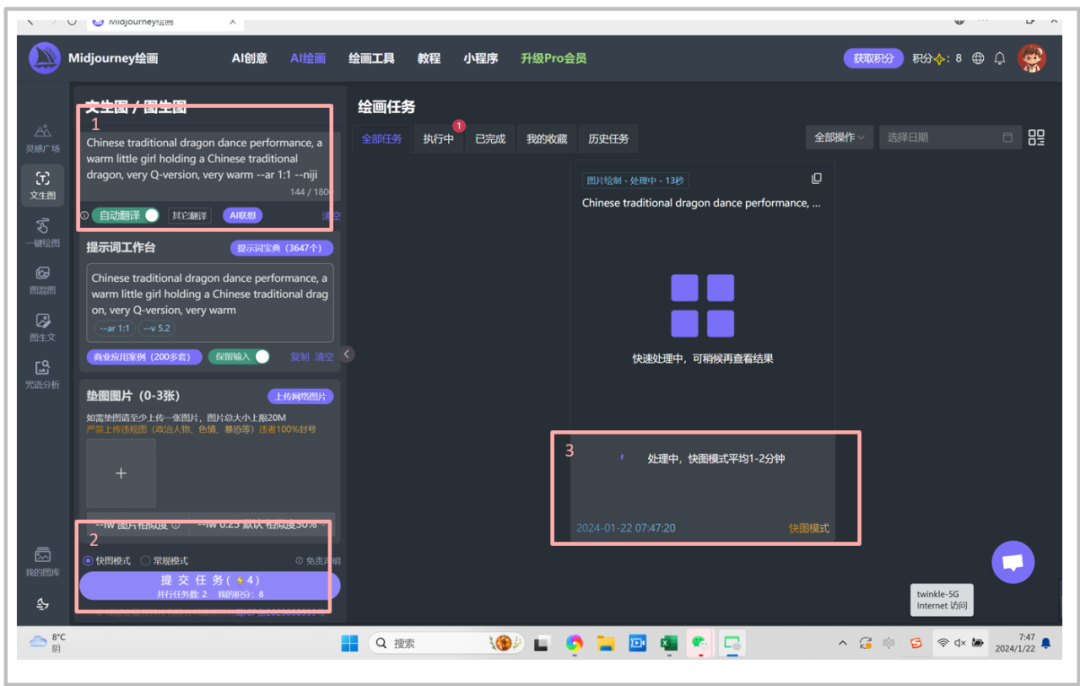Open 我的图库 gallery icon
The image size is (1080, 686).
(42, 560)
